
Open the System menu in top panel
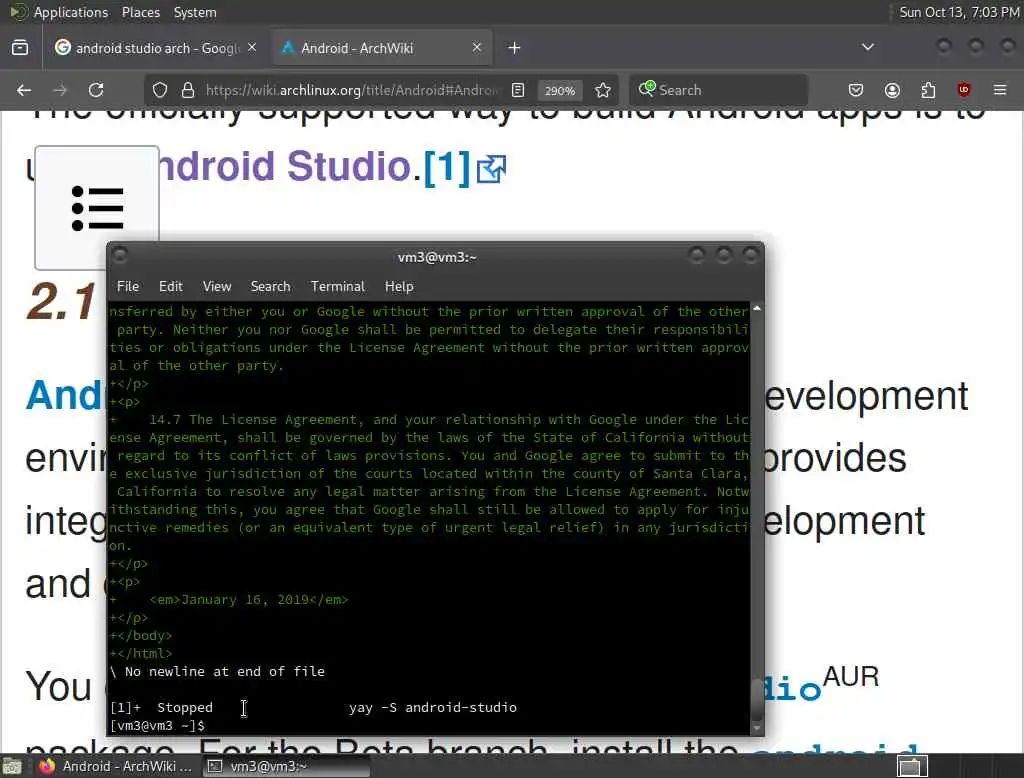click(x=195, y=12)
